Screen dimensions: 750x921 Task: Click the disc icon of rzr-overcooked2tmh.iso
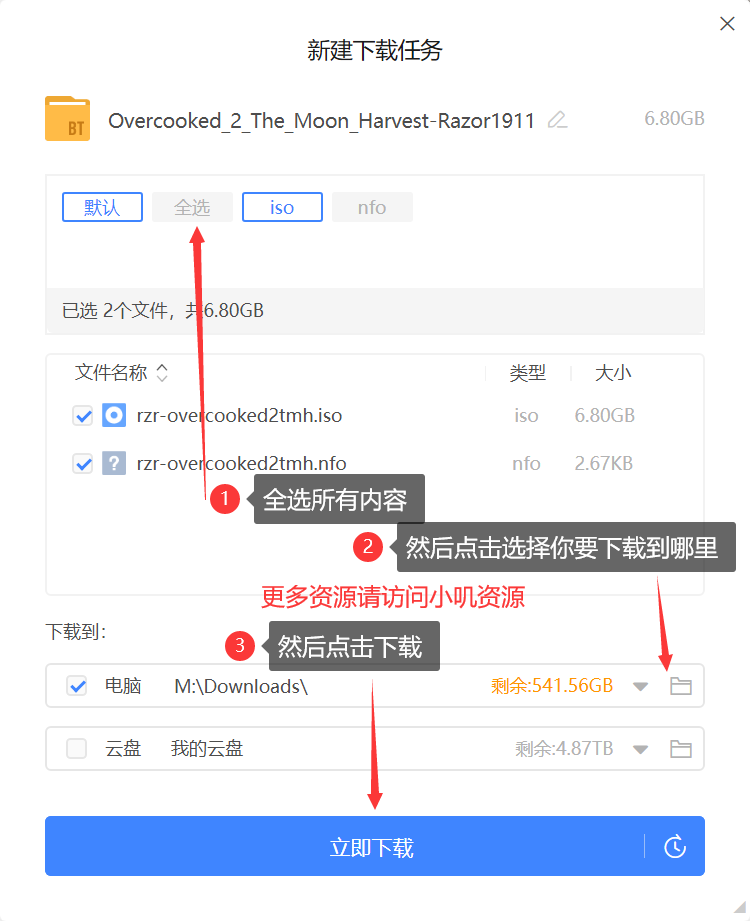pyautogui.click(x=114, y=415)
